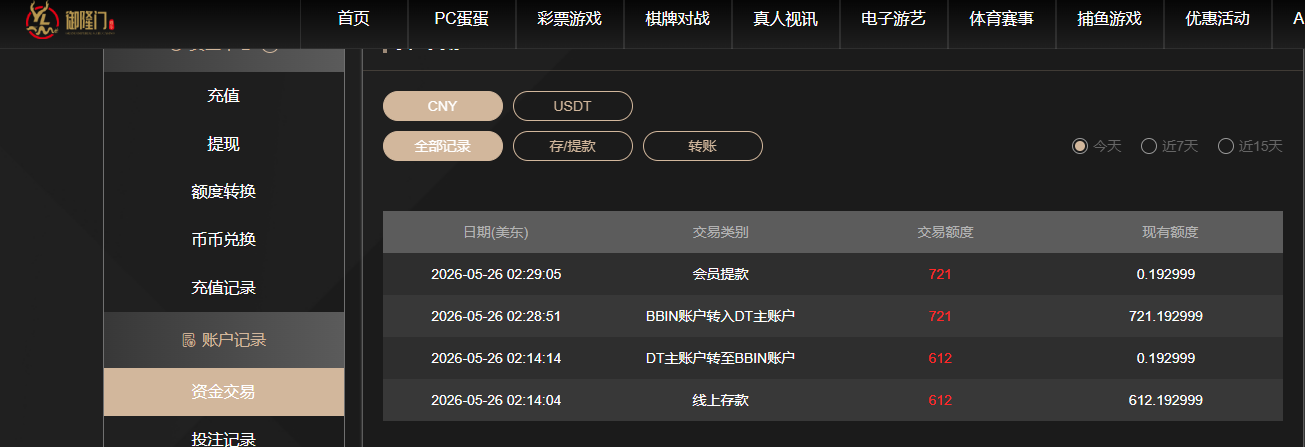Click the 账户记录 section icon in sidebar
Screen dimensions: 1305x447
coord(188,340)
